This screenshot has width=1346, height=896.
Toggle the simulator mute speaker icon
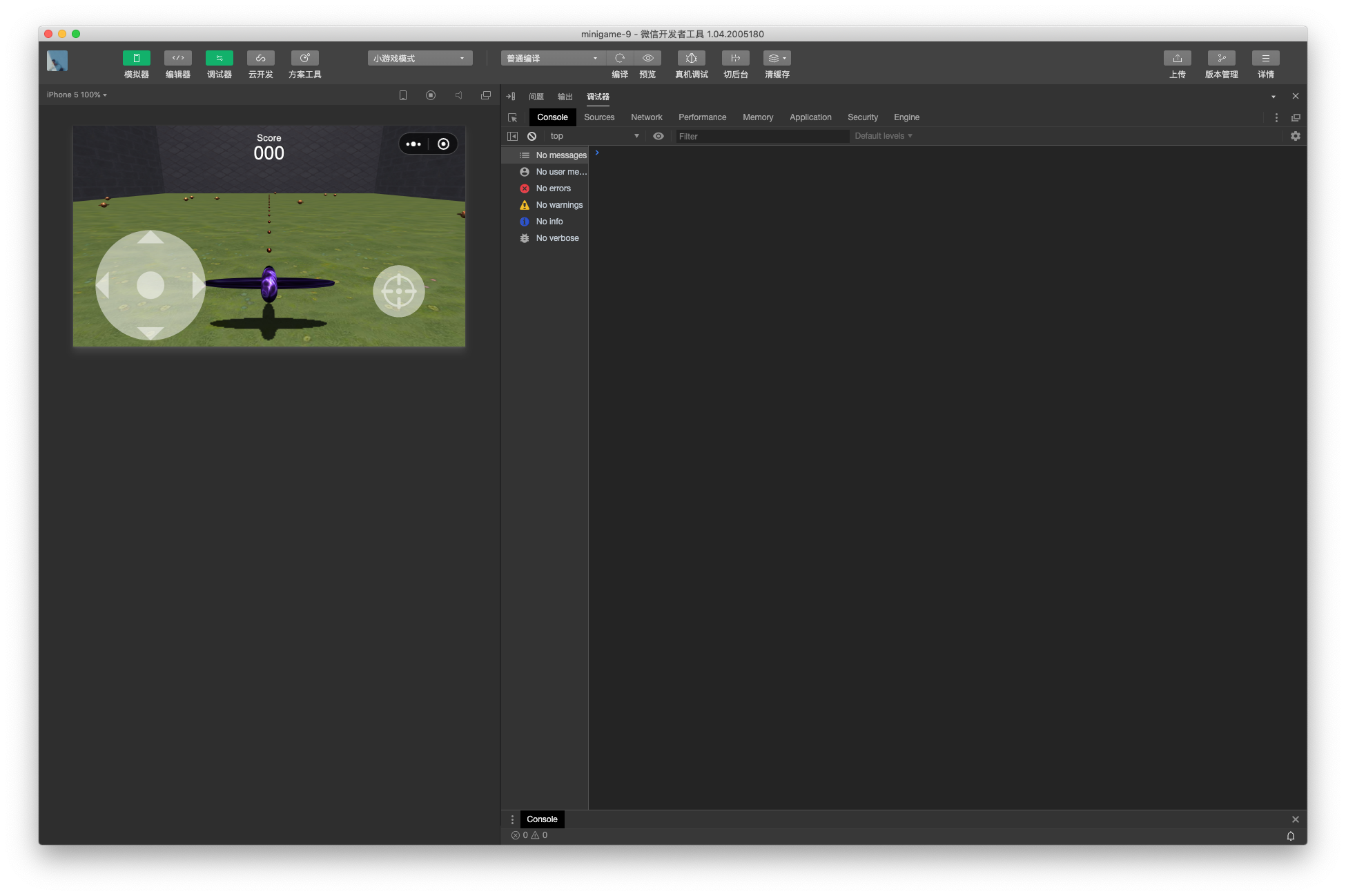pos(458,95)
